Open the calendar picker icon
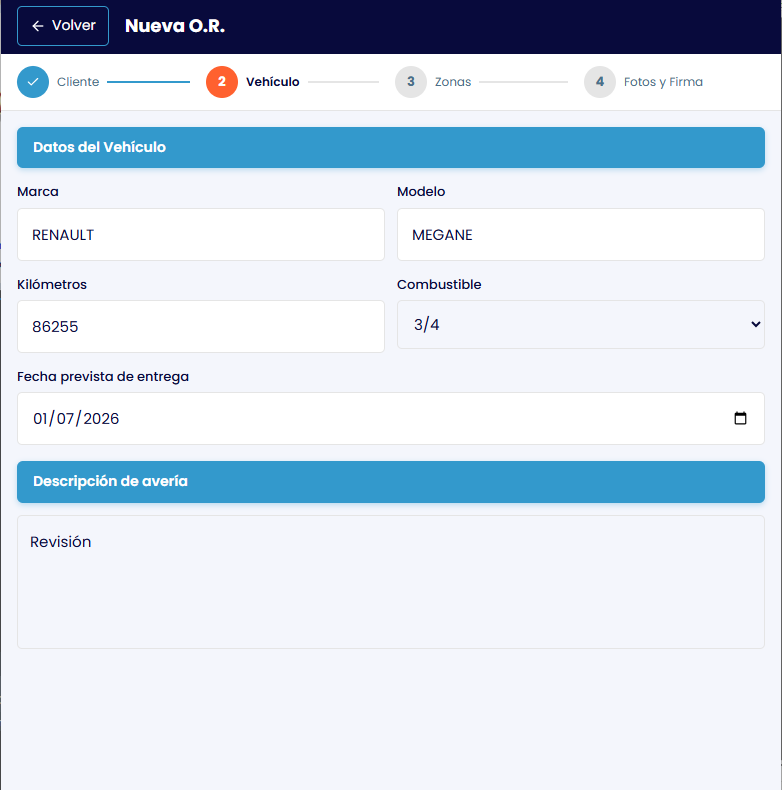This screenshot has width=782, height=790. pos(740,418)
